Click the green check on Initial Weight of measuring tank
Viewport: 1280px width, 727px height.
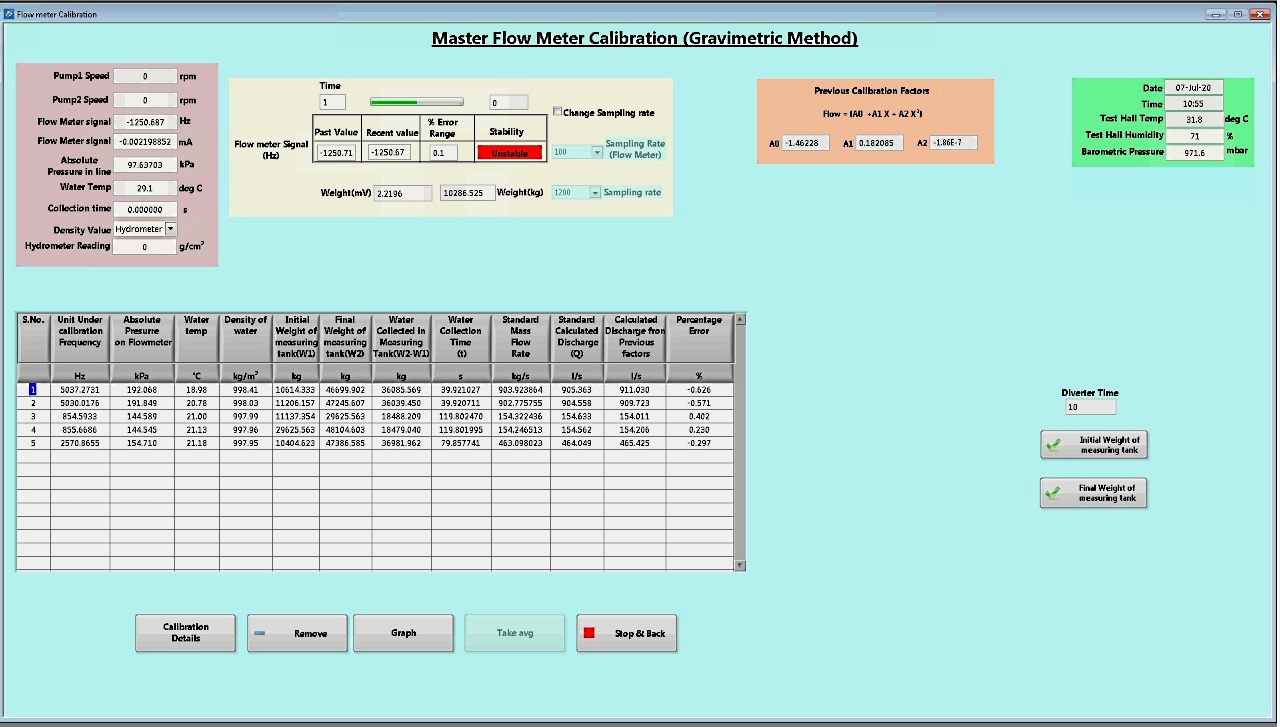click(x=1056, y=444)
